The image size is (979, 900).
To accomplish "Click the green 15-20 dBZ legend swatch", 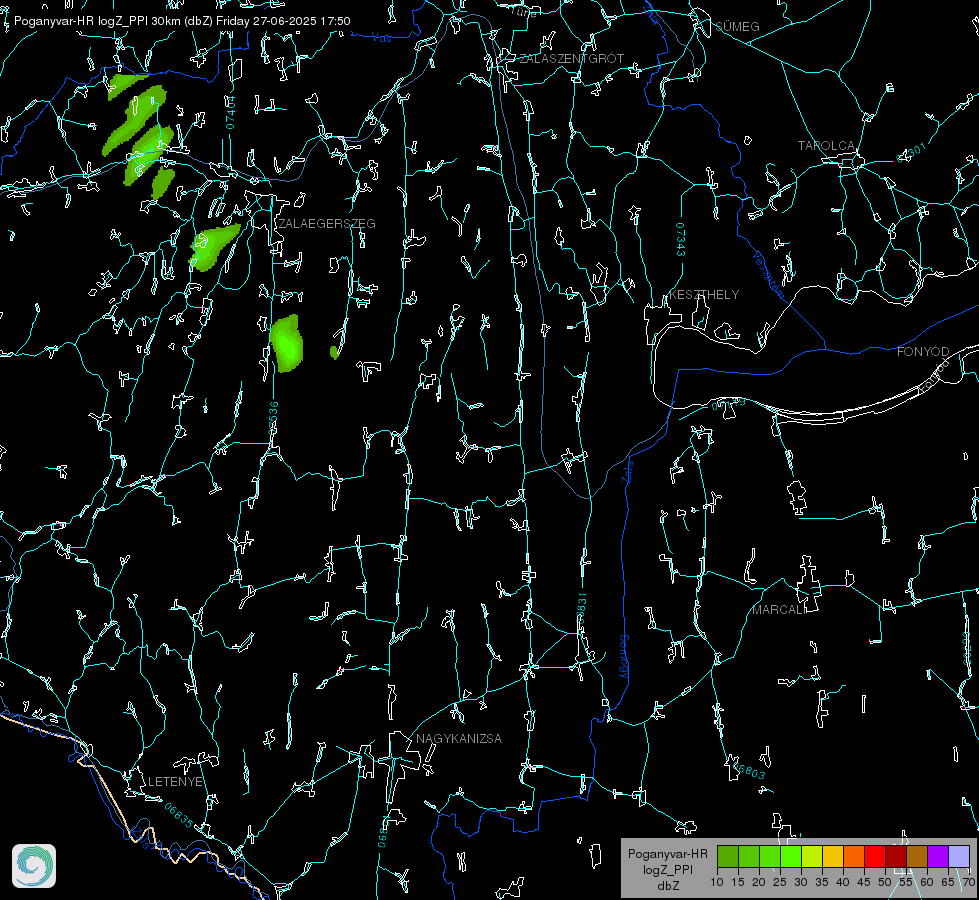I will [x=749, y=856].
